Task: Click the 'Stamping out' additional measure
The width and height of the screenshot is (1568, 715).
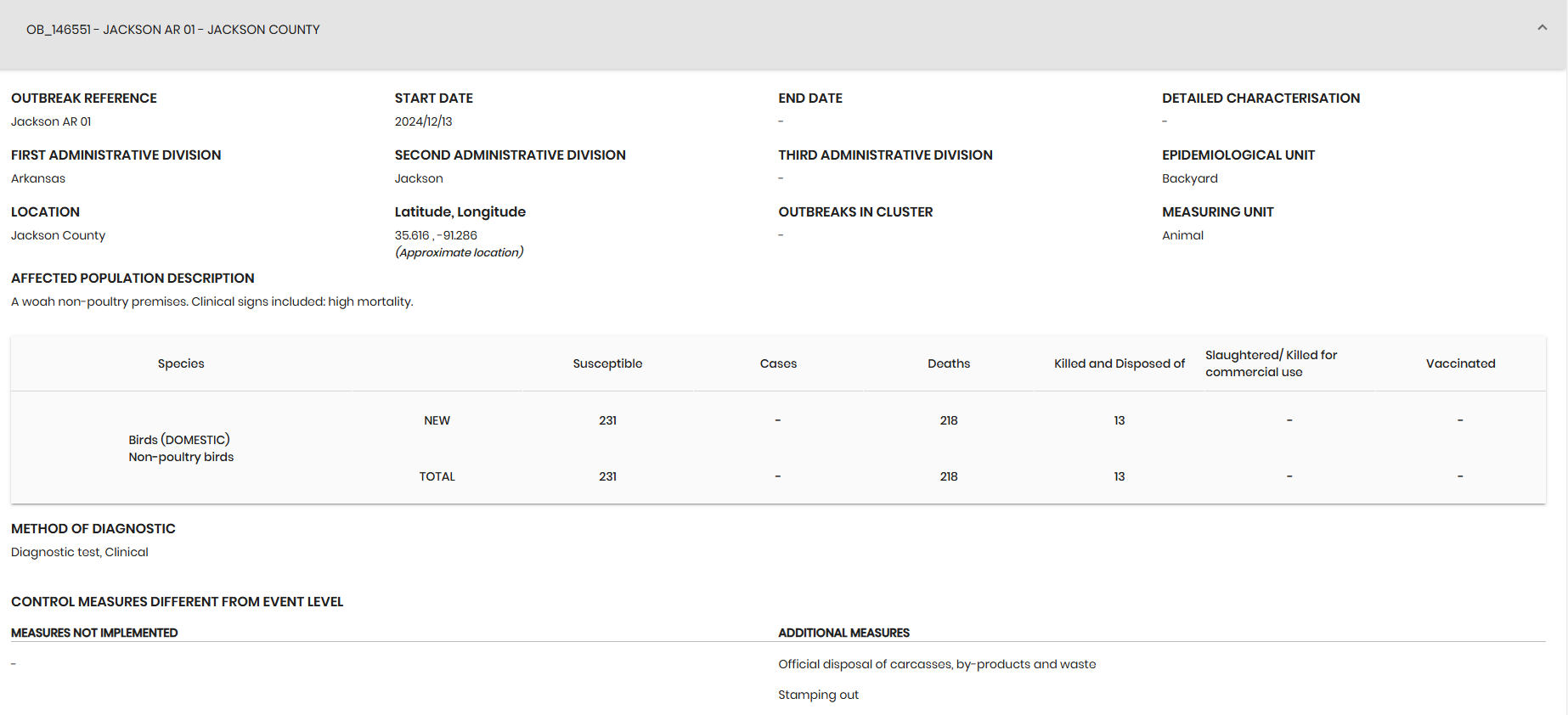Action: 818,695
